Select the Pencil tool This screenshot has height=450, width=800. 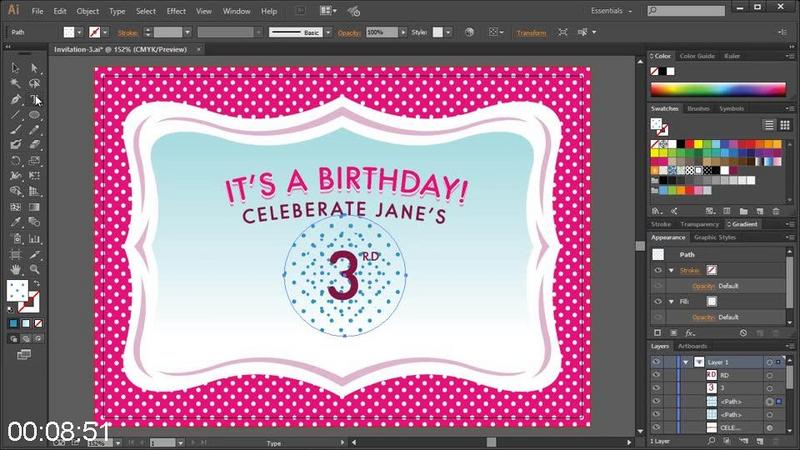point(34,130)
